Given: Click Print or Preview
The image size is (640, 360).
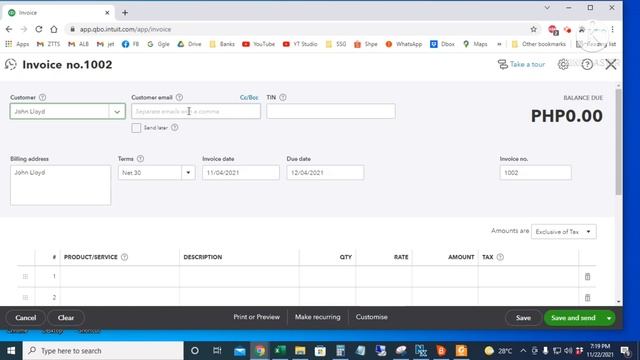Looking at the screenshot, I should click(x=256, y=317).
